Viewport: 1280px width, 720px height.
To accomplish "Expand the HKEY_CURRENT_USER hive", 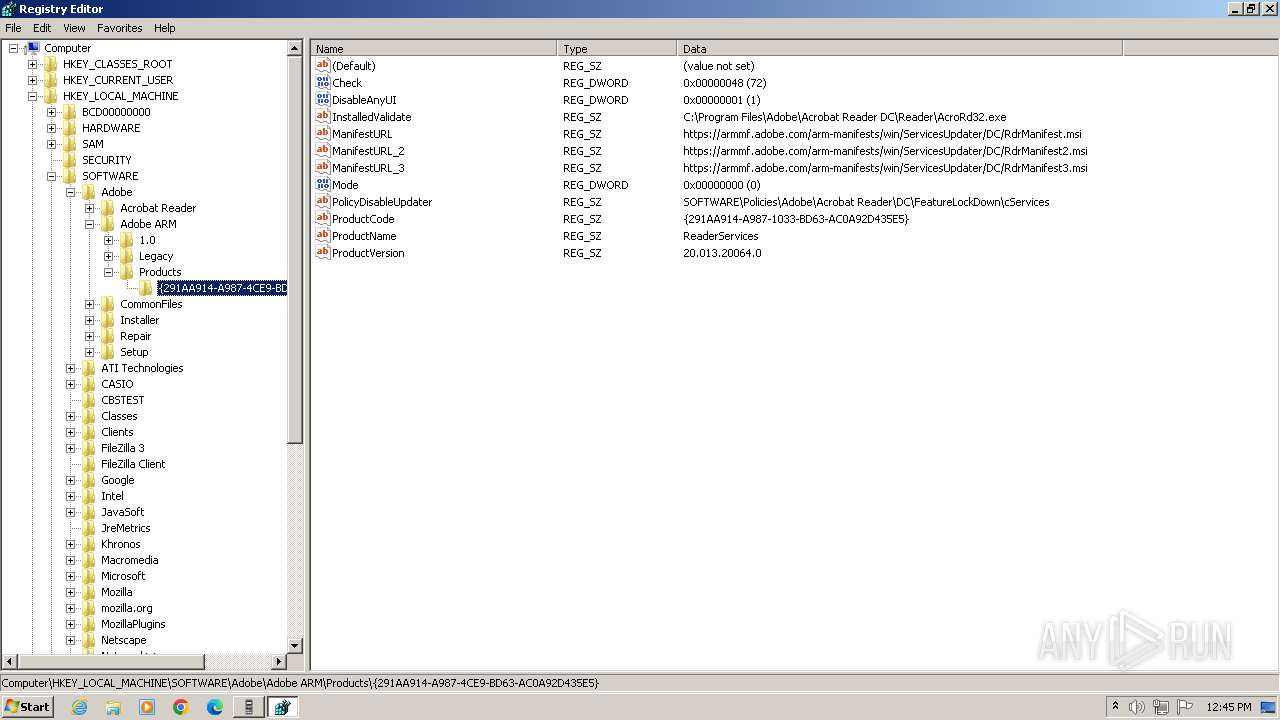I will [x=33, y=80].
